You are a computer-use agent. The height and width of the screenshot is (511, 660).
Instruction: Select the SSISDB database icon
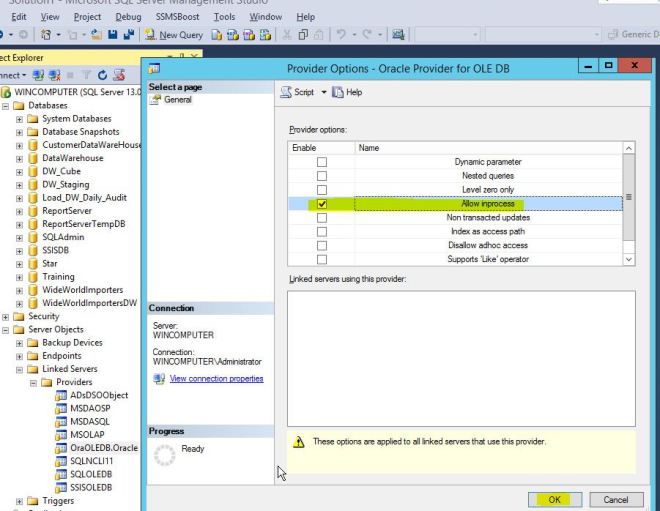coord(34,249)
